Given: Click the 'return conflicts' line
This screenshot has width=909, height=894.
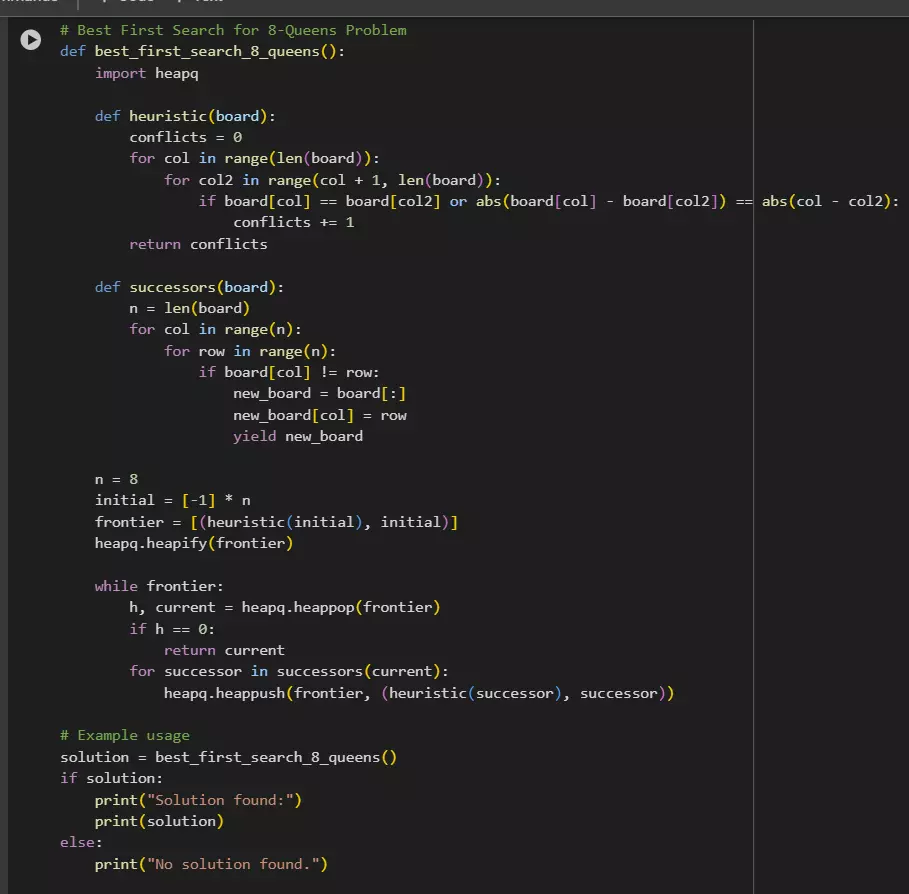Looking at the screenshot, I should [x=198, y=244].
